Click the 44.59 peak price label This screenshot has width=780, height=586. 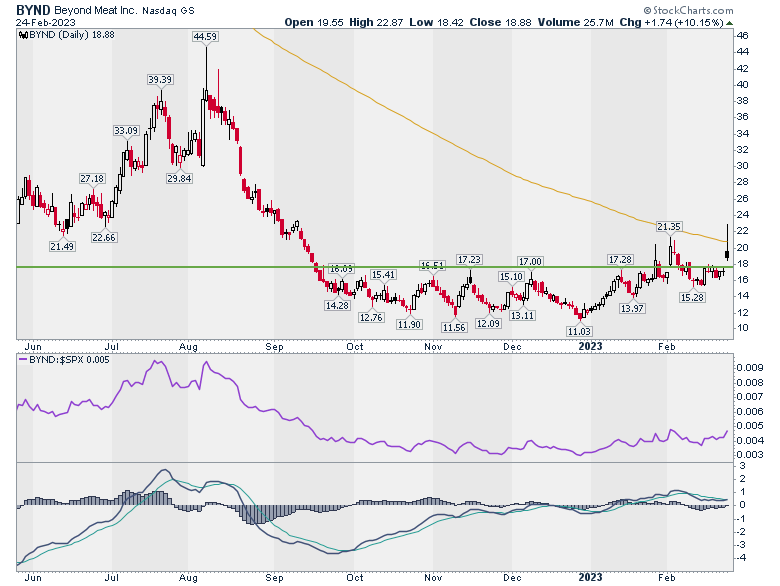pyautogui.click(x=205, y=37)
